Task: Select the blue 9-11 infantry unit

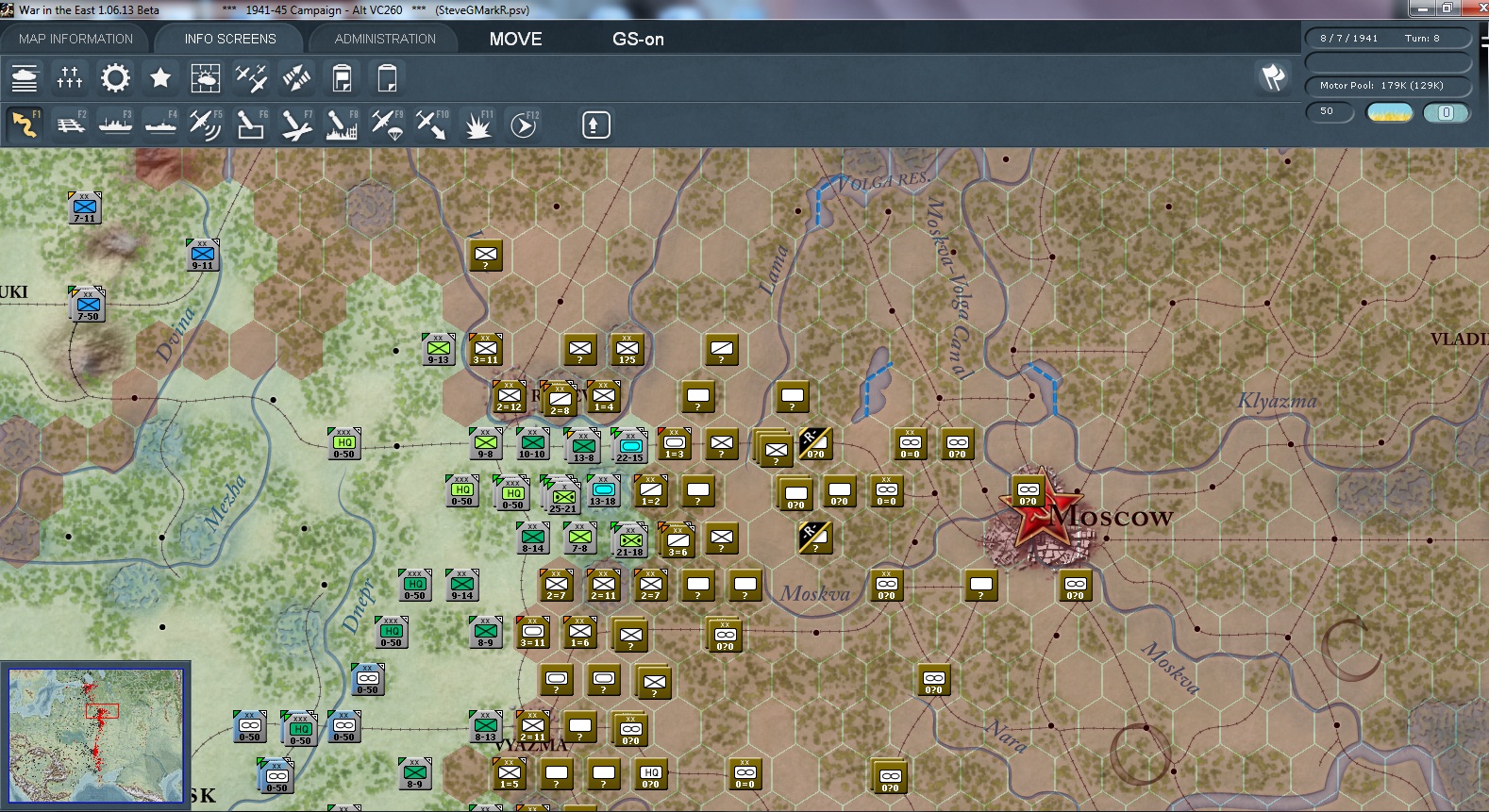Action: point(203,255)
